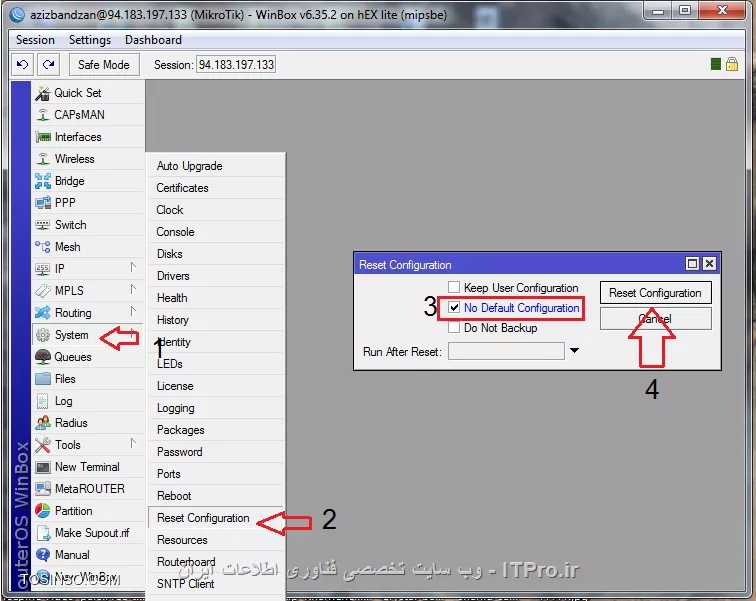Screen dimensions: 756x601
Task: Open Logging from System submenu
Action: coord(216,408)
